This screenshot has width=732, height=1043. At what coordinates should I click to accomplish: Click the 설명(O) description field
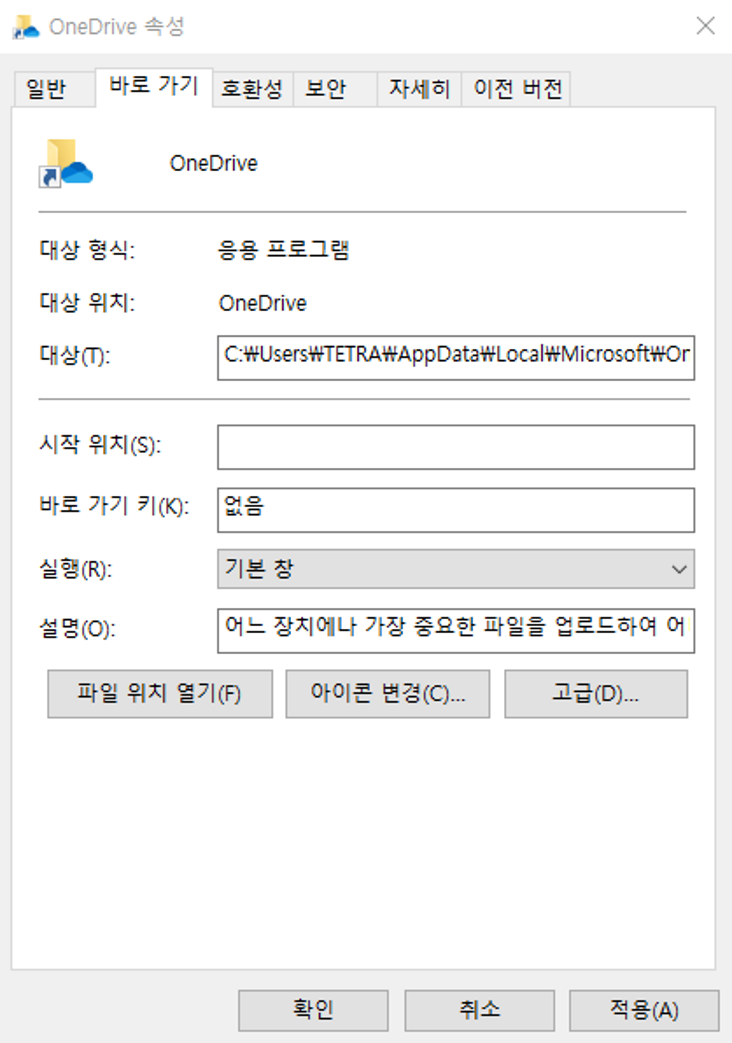(x=456, y=631)
